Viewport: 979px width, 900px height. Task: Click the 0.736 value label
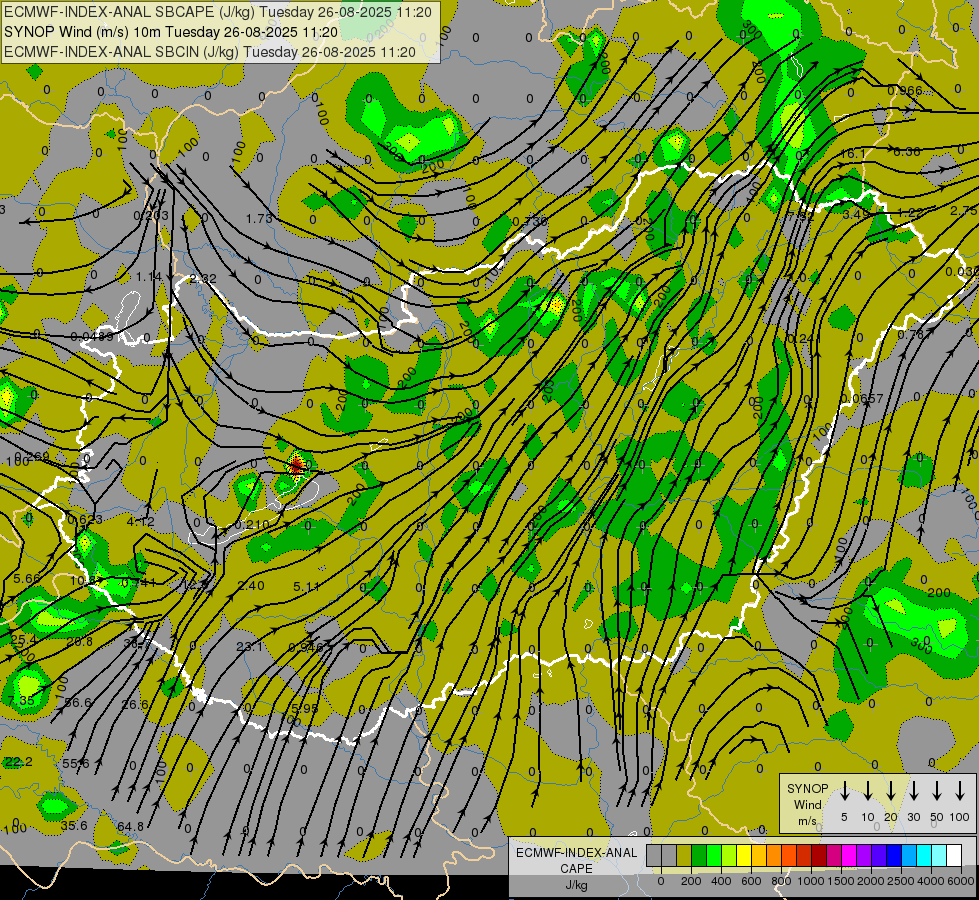coord(529,221)
